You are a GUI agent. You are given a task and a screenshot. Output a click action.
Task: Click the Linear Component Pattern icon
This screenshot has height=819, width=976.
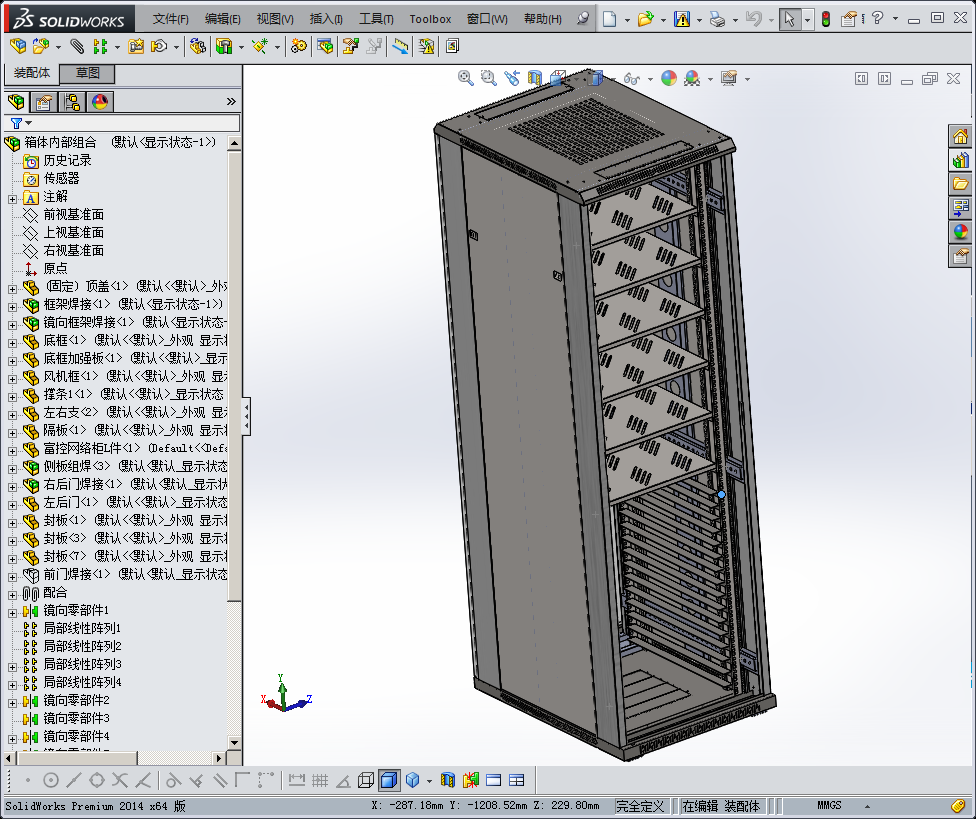[100, 46]
